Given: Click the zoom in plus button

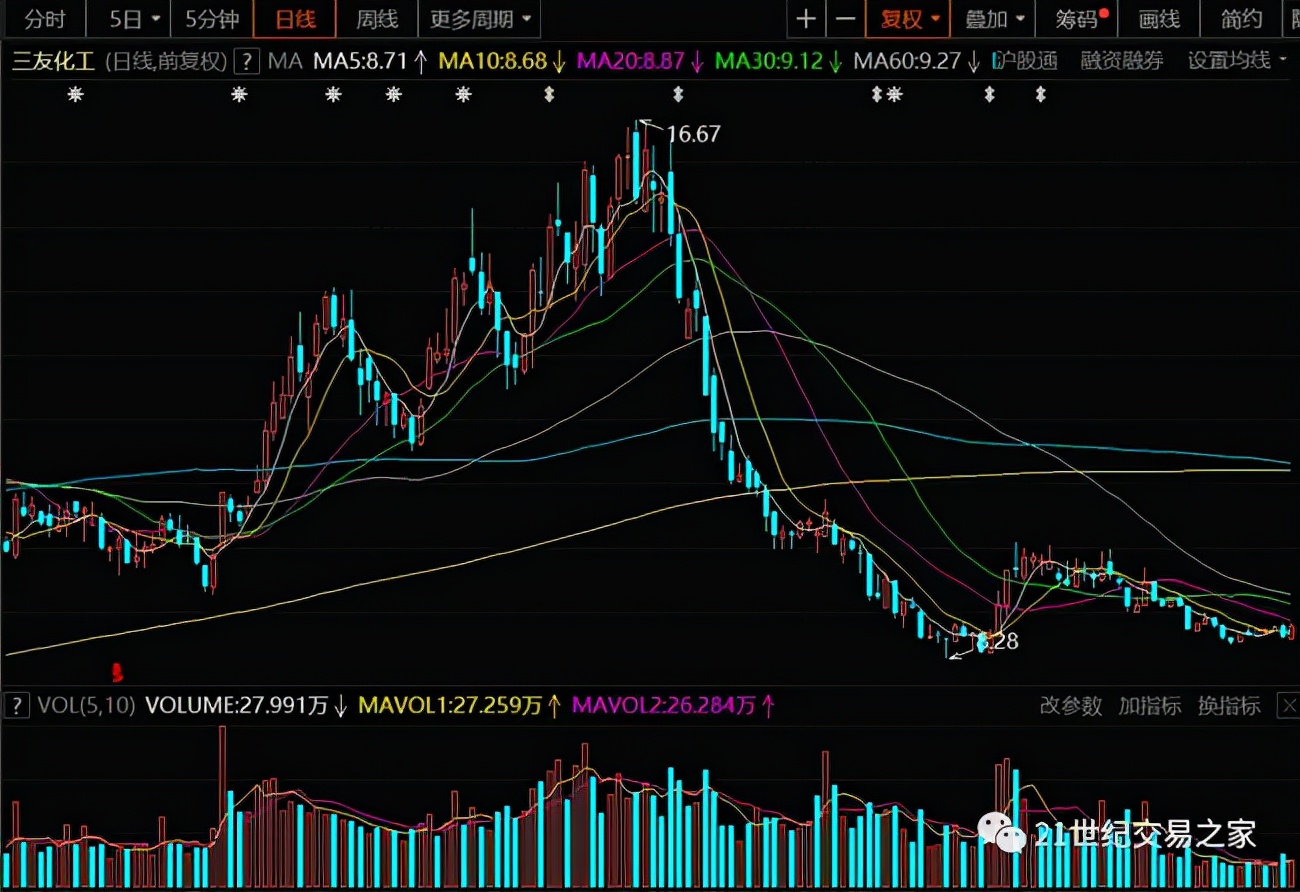Looking at the screenshot, I should 805,19.
